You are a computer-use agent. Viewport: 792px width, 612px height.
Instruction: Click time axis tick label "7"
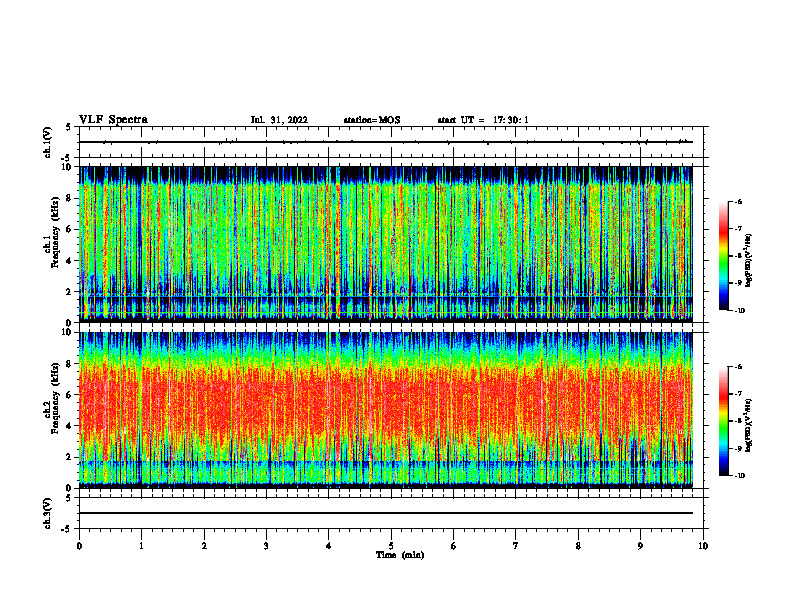click(x=516, y=546)
